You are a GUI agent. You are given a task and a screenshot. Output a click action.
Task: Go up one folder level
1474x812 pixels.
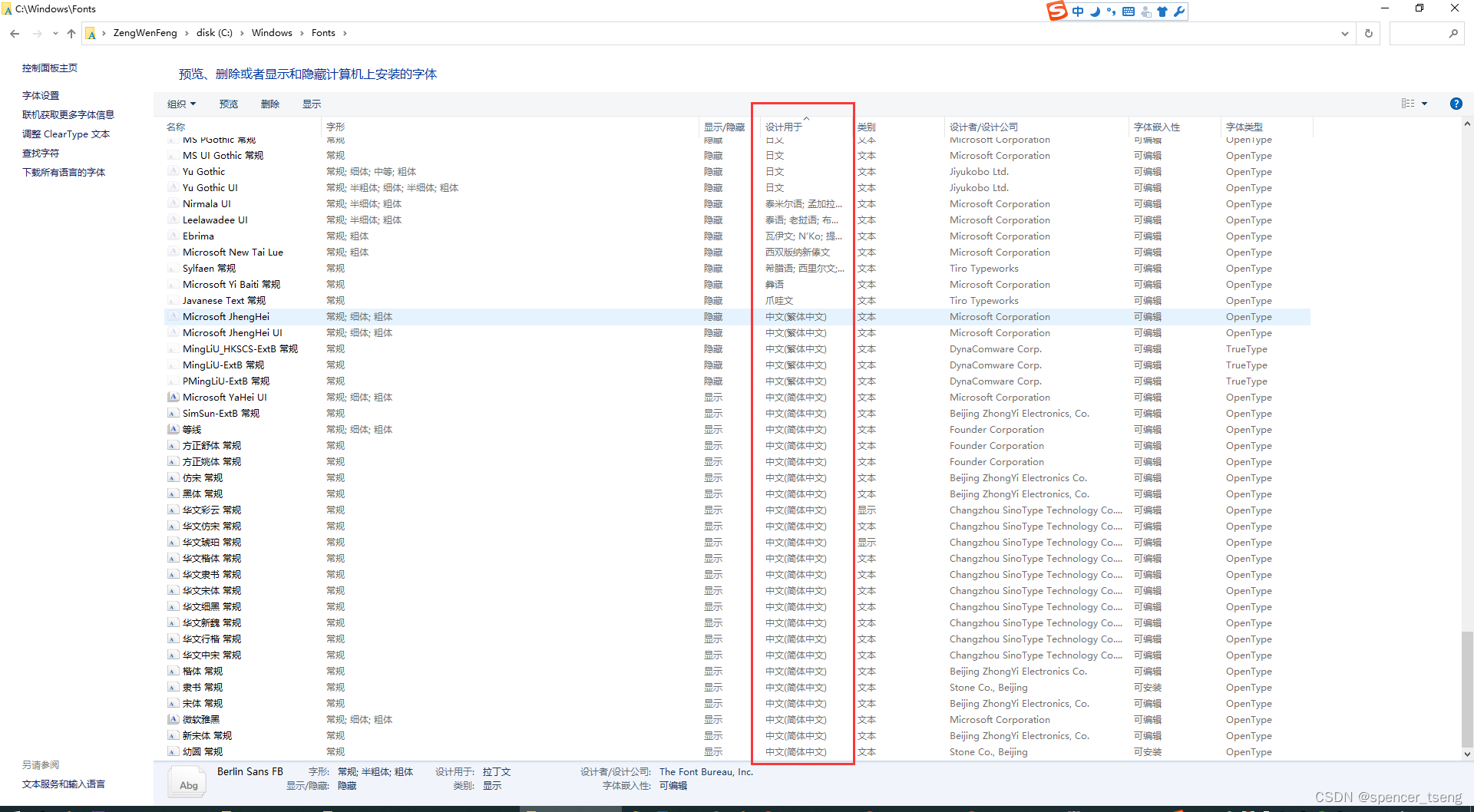point(71,33)
